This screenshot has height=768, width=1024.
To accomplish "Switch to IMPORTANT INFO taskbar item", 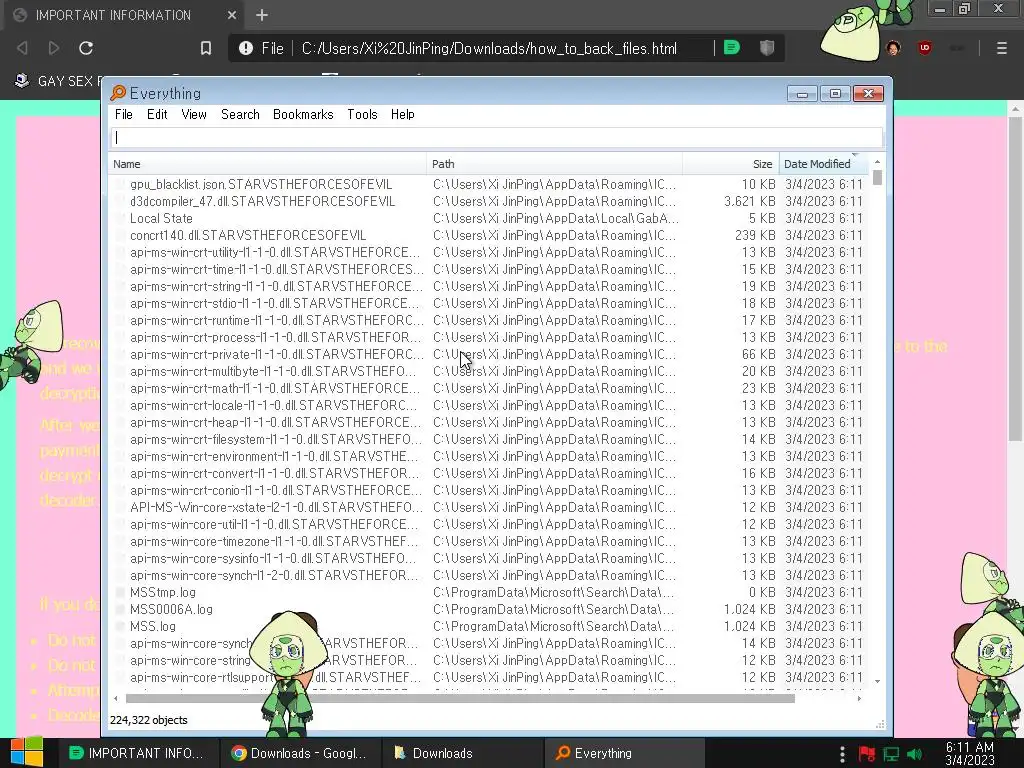I will pyautogui.click(x=136, y=753).
